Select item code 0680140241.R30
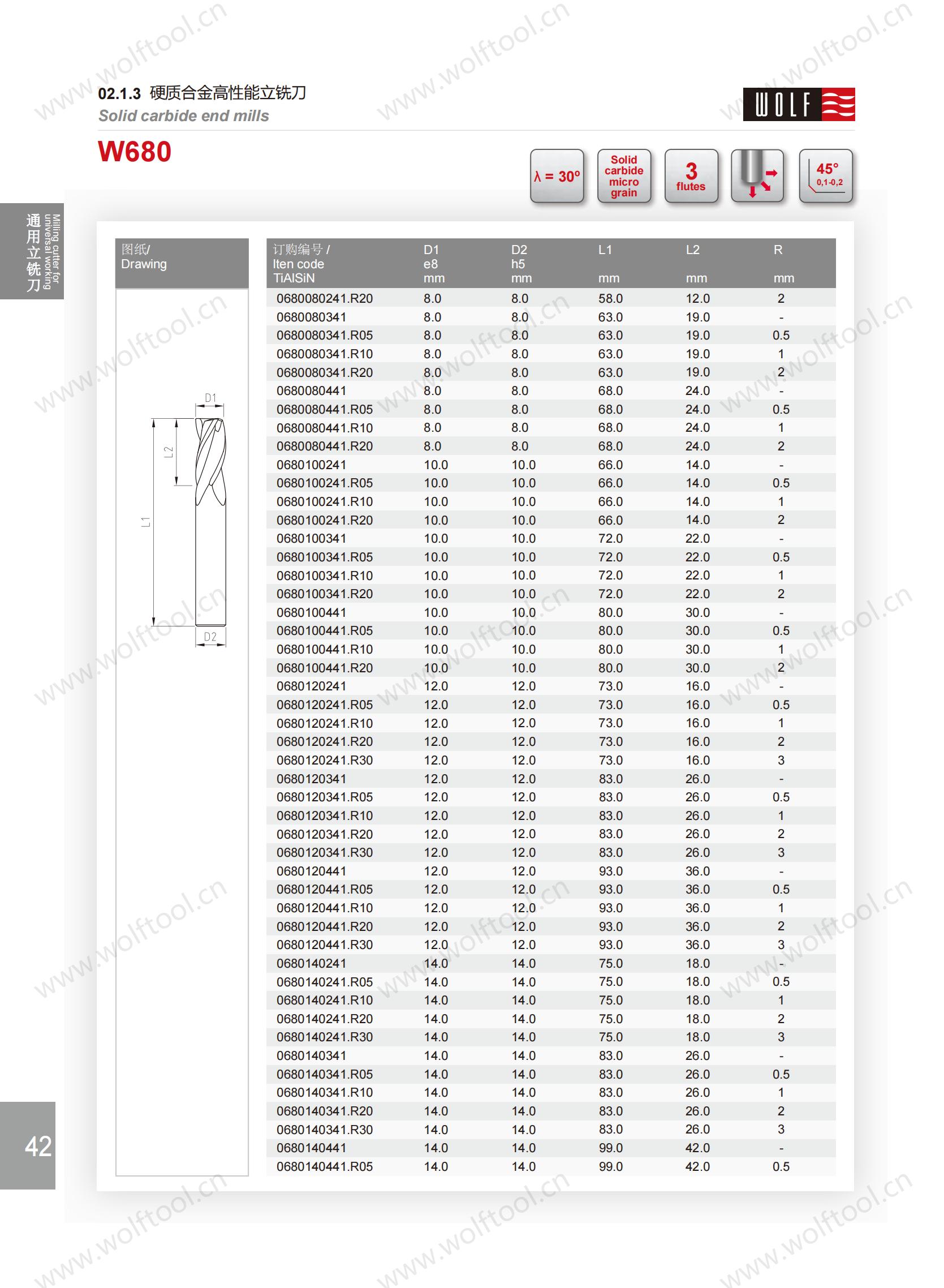The image size is (944, 1288). (x=324, y=1037)
